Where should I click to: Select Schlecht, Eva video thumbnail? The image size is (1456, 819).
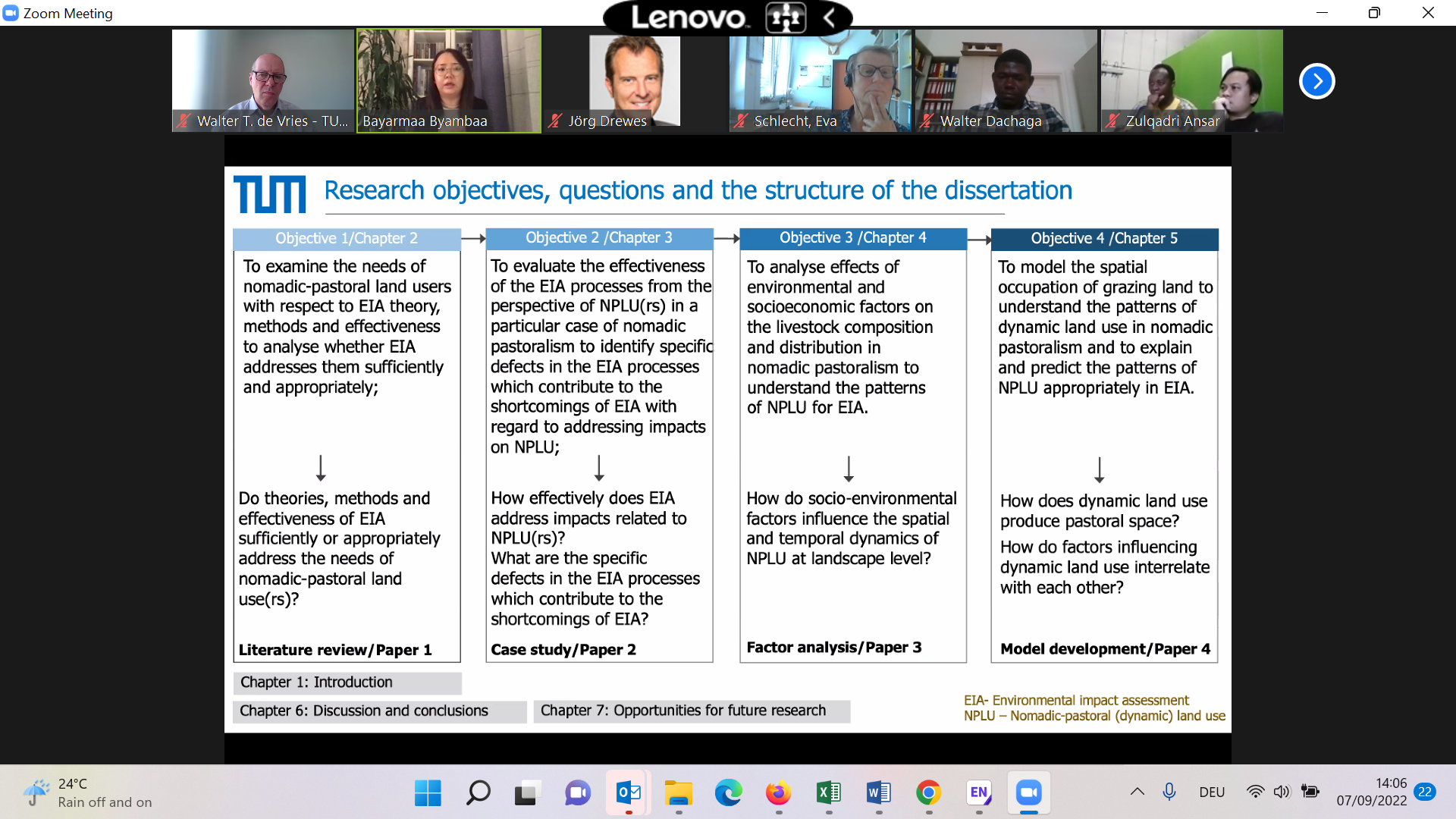(x=821, y=81)
